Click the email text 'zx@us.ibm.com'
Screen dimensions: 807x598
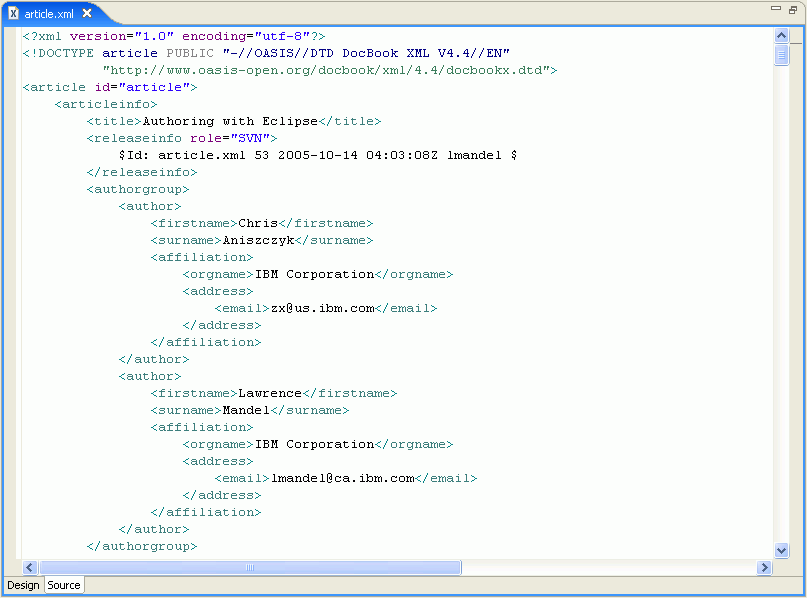(x=323, y=308)
